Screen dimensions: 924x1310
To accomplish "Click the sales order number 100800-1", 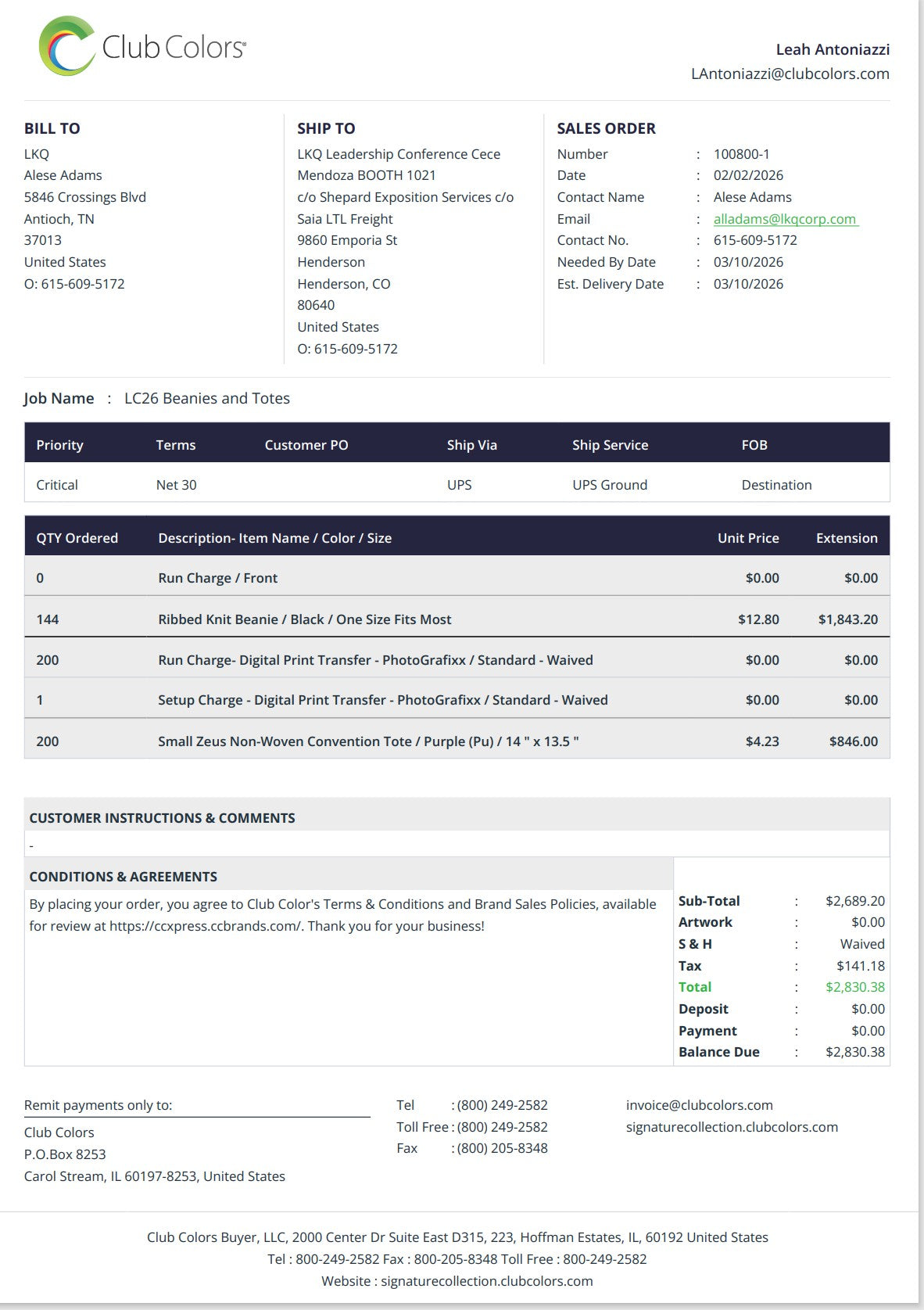I will (x=741, y=154).
